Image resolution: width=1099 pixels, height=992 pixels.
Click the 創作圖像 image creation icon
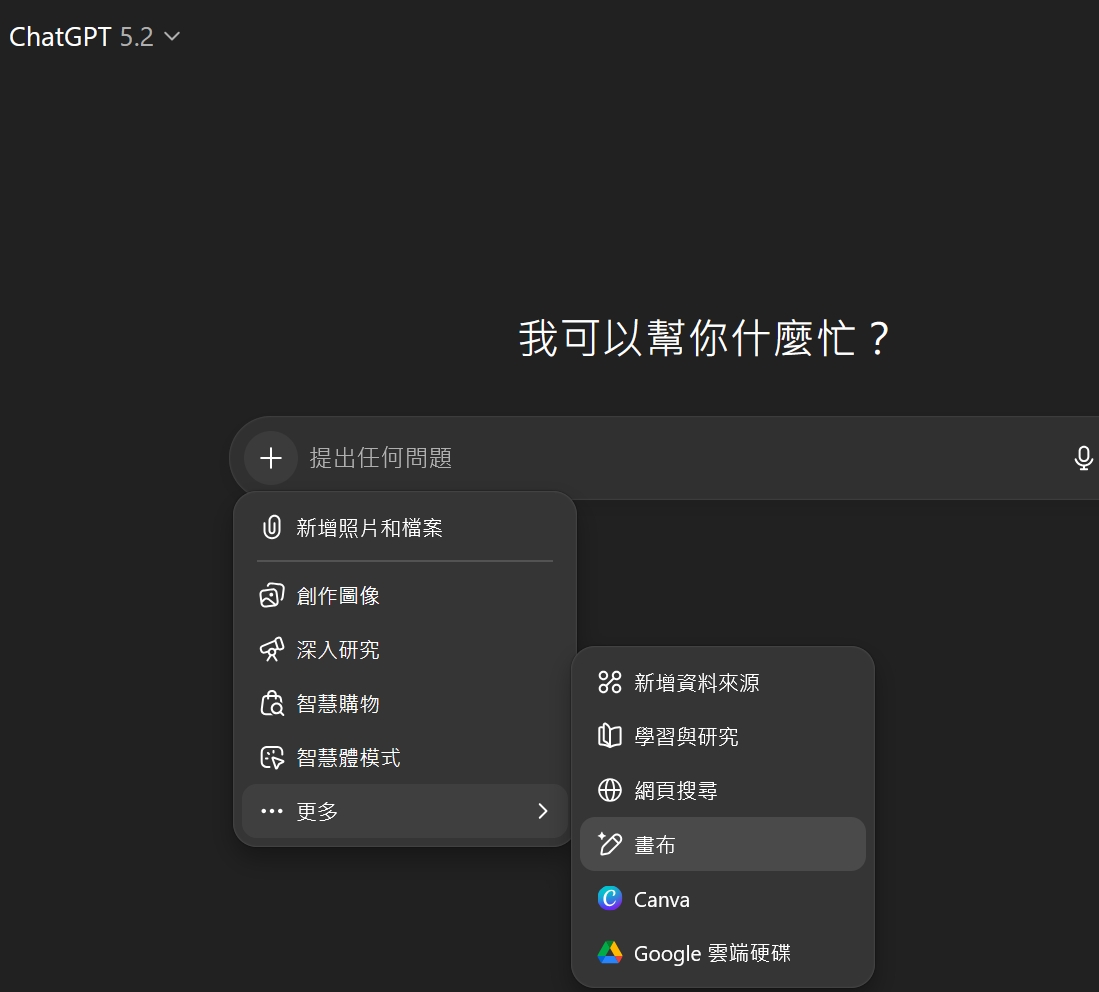point(271,596)
